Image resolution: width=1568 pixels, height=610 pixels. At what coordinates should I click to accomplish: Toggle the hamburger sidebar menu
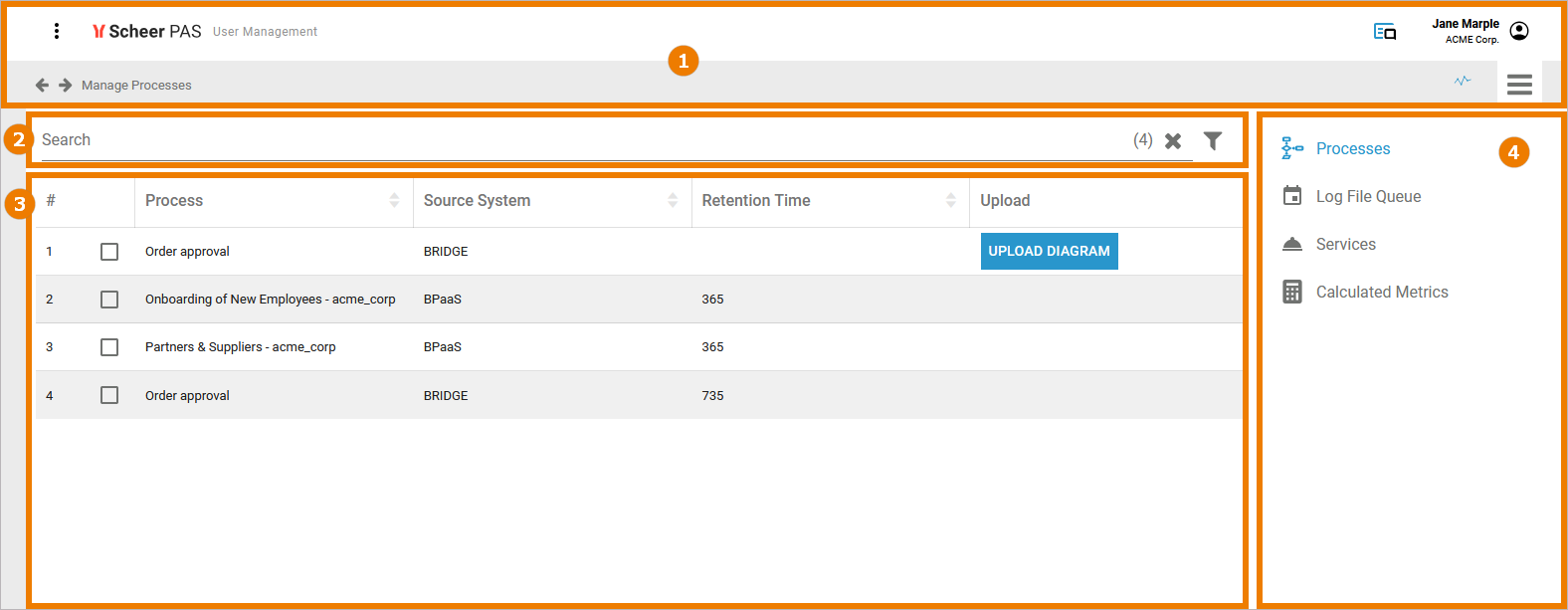pyautogui.click(x=1519, y=85)
